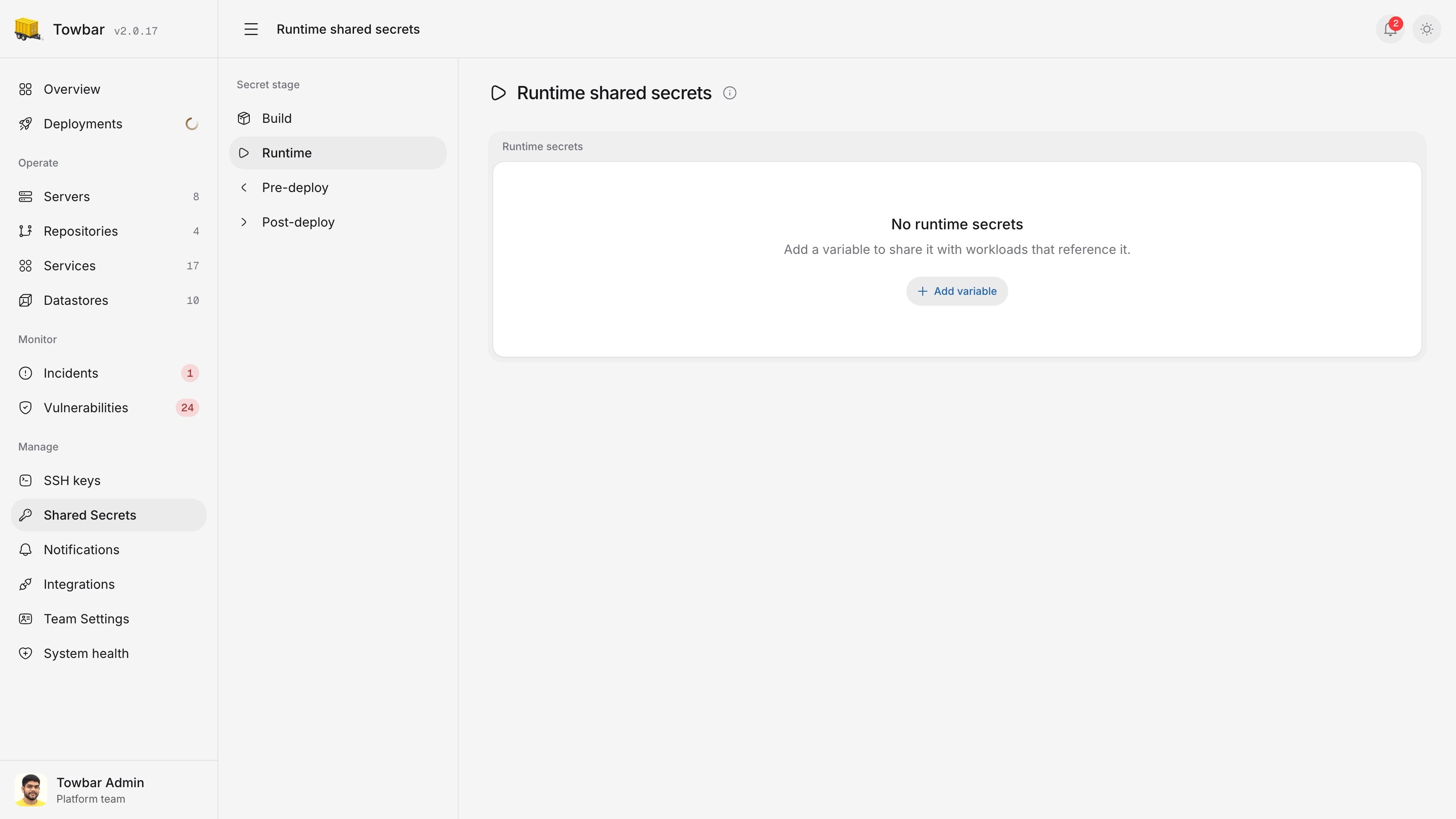Click the Deployments loading spinner indicator
This screenshot has height=819, width=1456.
click(x=192, y=124)
